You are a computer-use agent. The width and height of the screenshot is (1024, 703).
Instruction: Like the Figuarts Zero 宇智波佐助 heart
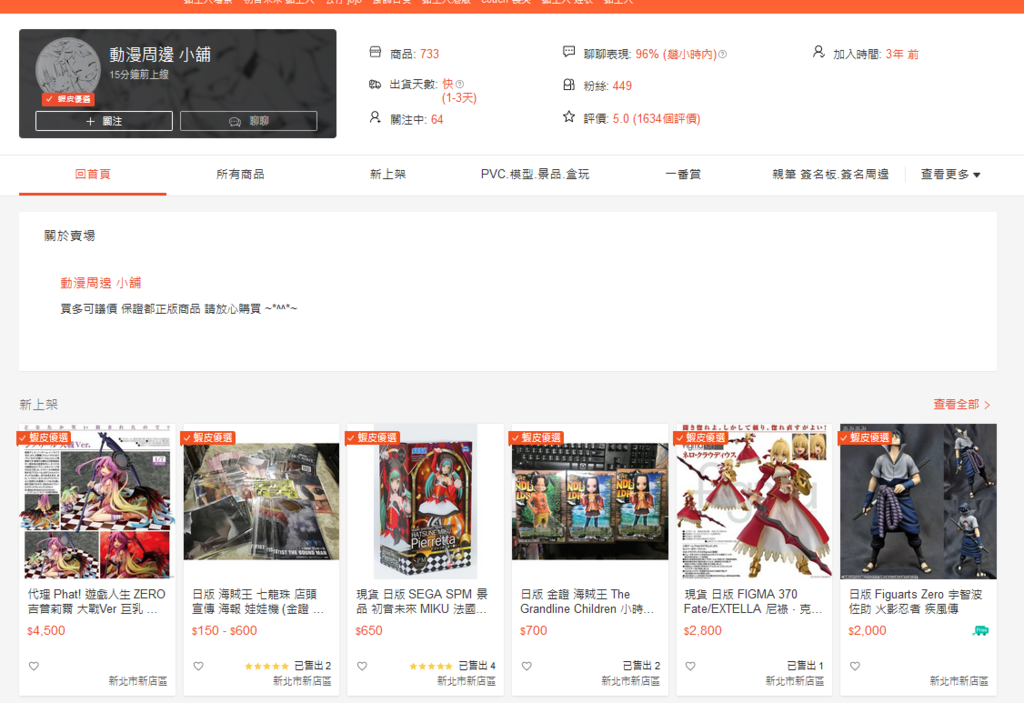(855, 666)
